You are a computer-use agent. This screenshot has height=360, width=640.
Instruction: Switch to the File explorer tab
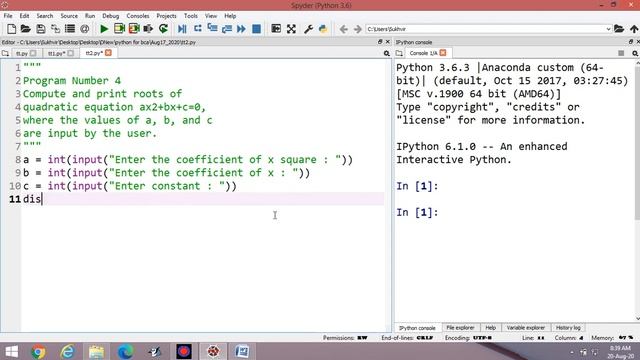(460, 328)
